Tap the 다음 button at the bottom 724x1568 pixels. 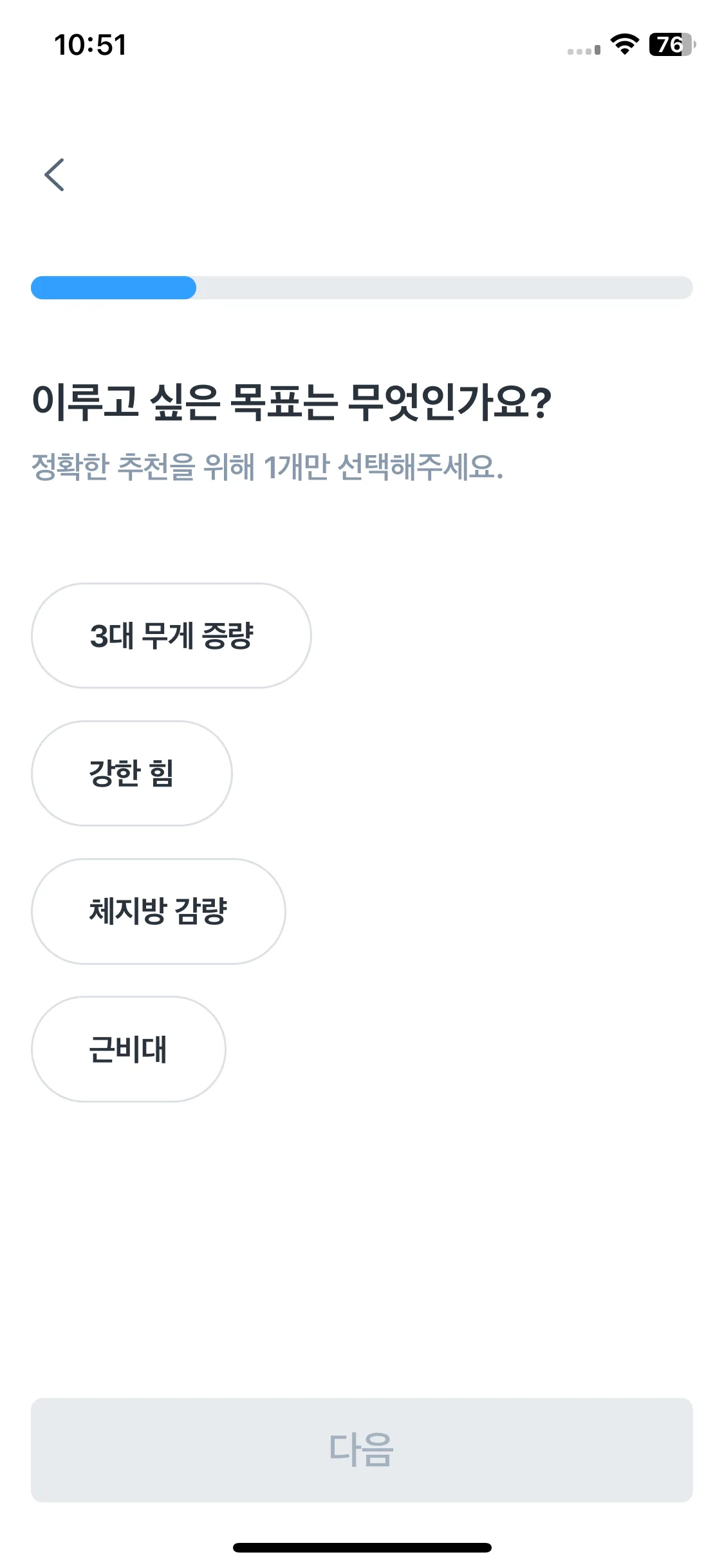(362, 1450)
